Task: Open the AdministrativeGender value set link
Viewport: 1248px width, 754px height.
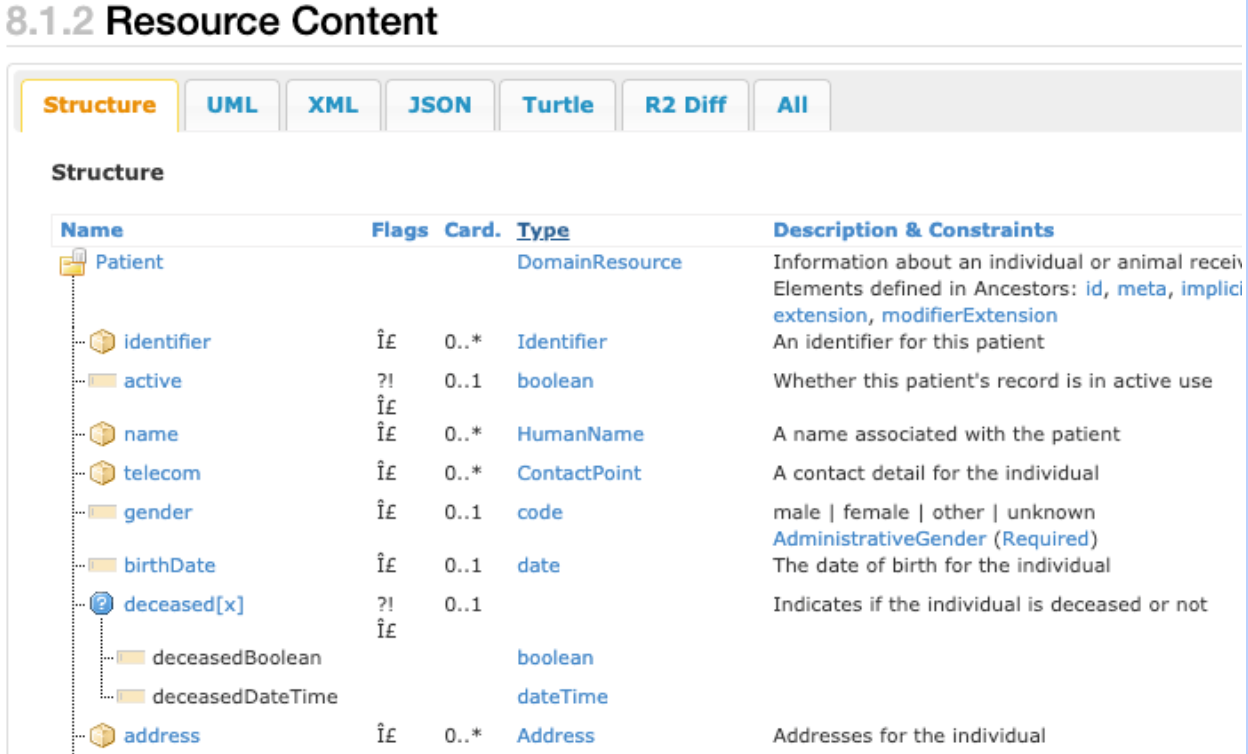Action: point(880,539)
